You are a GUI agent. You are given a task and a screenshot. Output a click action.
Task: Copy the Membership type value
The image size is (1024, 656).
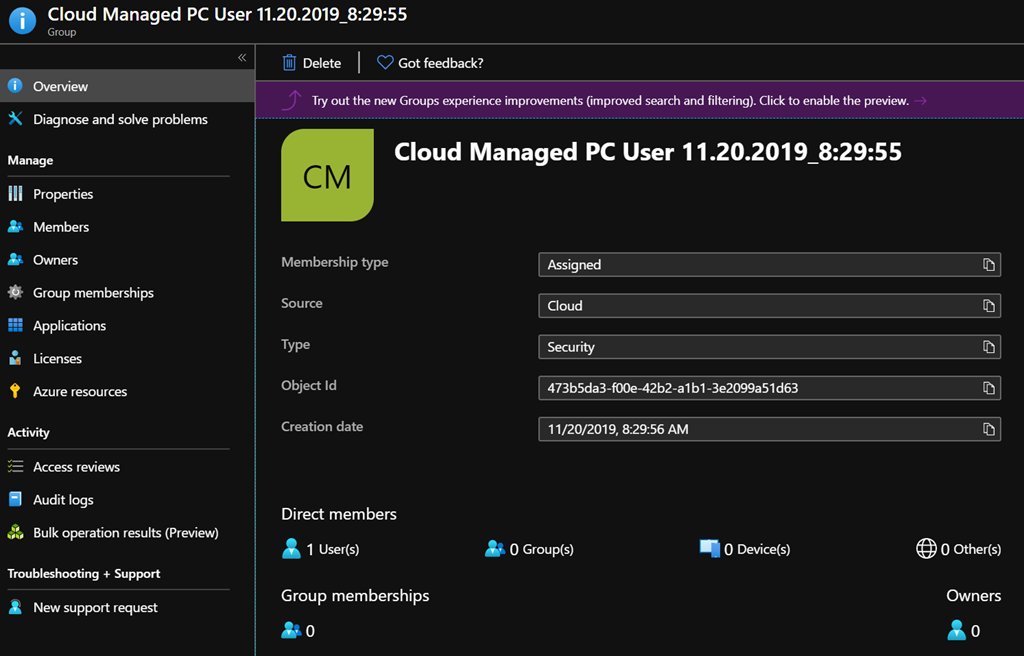tap(988, 265)
